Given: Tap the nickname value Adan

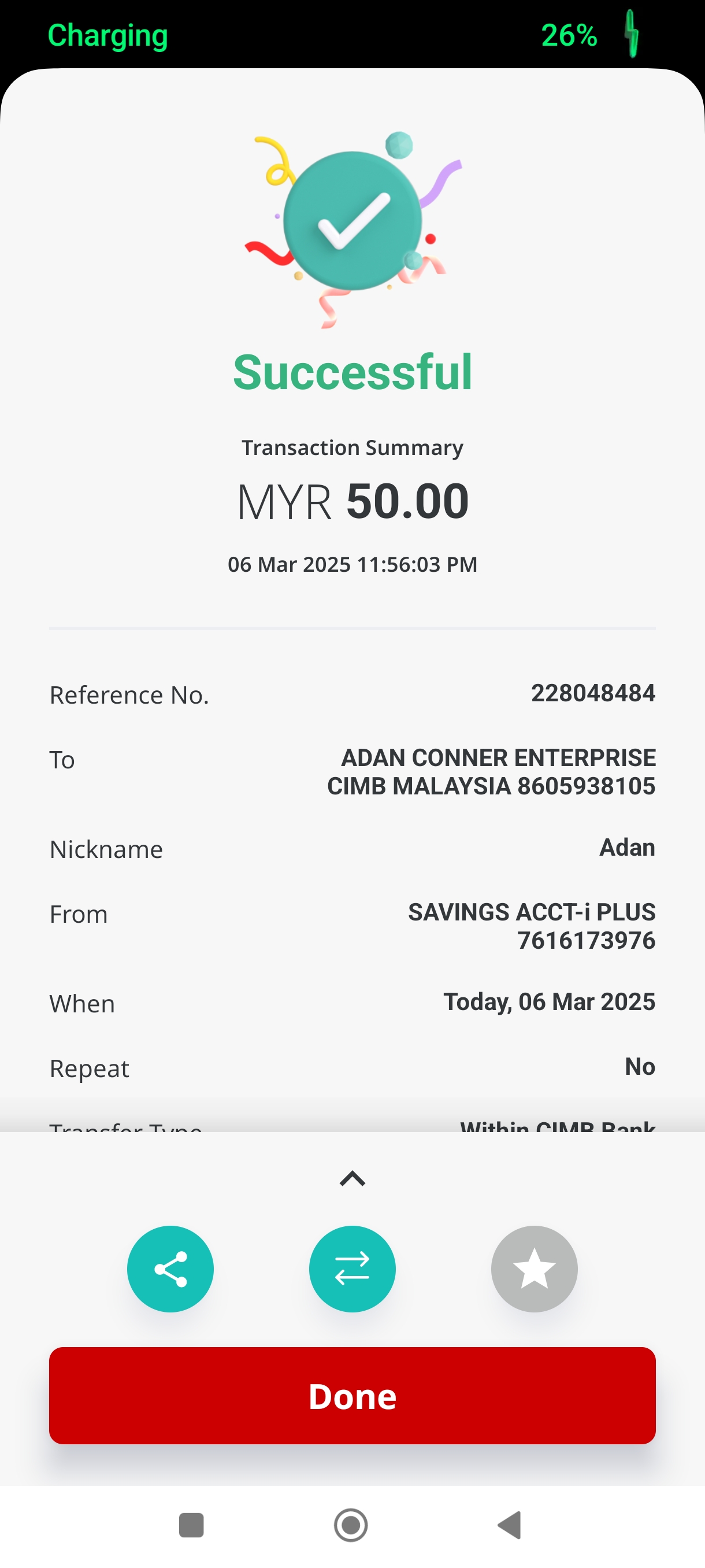Looking at the screenshot, I should click(x=627, y=847).
